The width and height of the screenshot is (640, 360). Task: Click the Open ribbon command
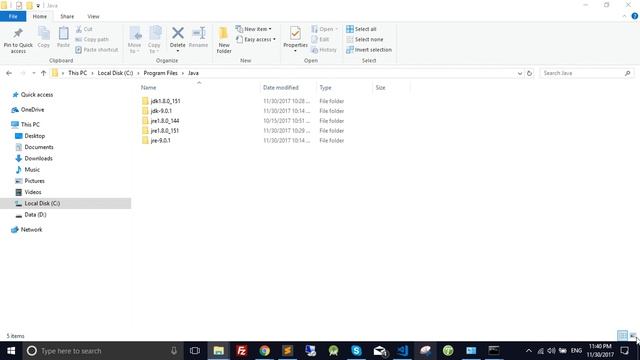coord(324,29)
